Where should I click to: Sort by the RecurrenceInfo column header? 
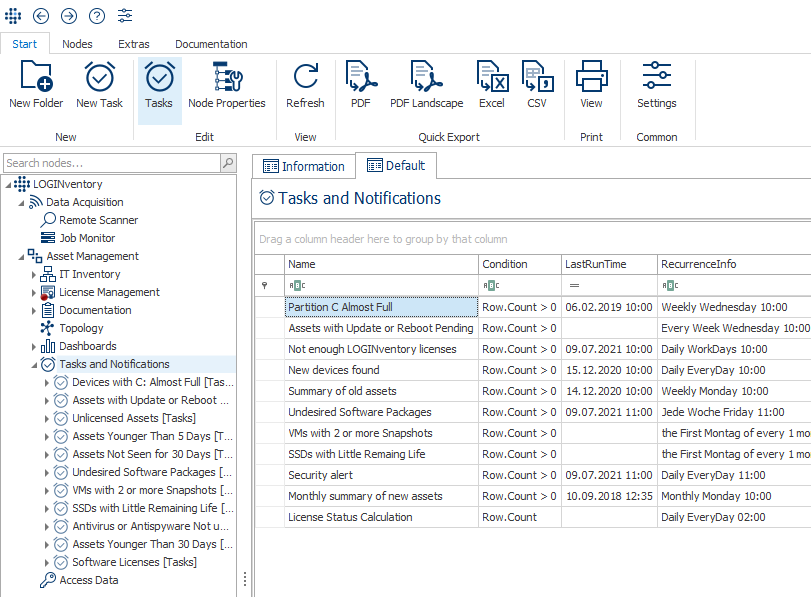click(x=730, y=264)
